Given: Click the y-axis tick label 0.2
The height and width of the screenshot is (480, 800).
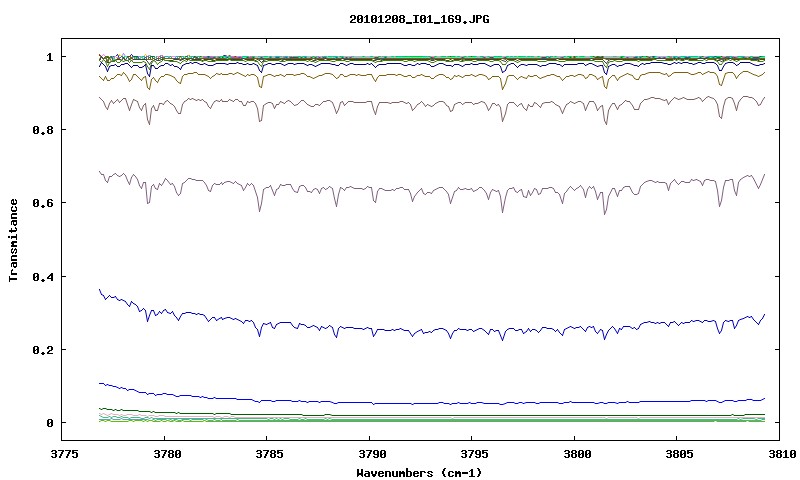Looking at the screenshot, I should point(43,350).
